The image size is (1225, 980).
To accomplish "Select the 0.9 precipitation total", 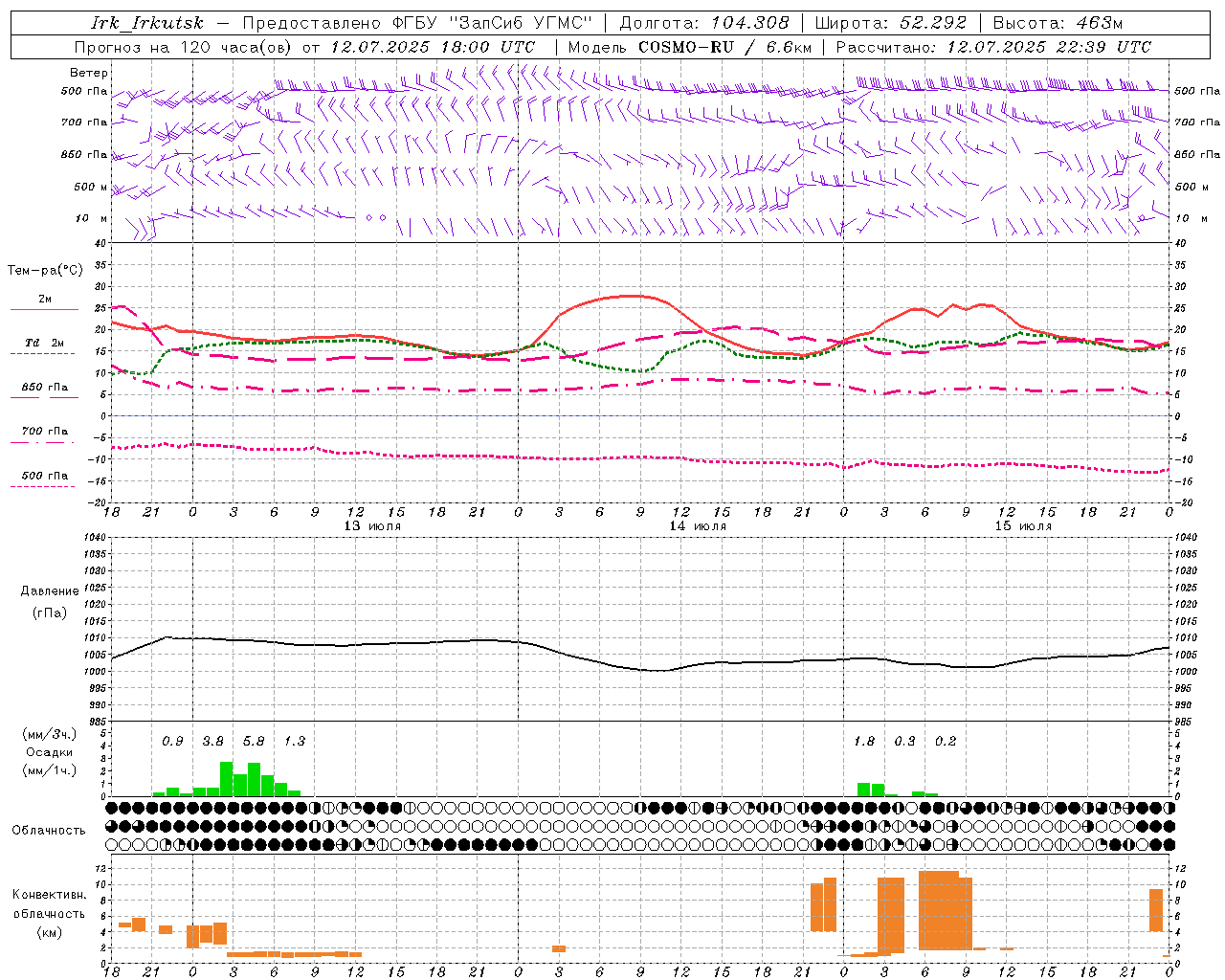I will (172, 741).
